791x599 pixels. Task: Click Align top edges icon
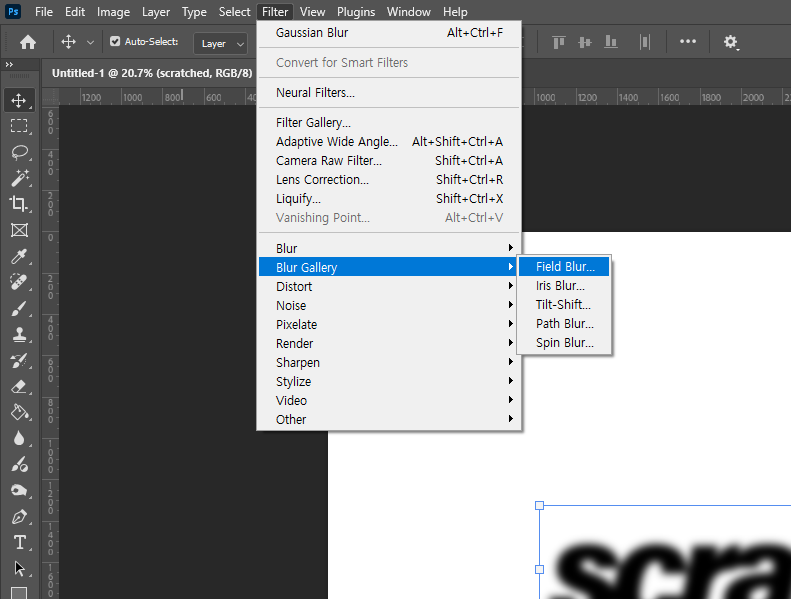click(558, 42)
